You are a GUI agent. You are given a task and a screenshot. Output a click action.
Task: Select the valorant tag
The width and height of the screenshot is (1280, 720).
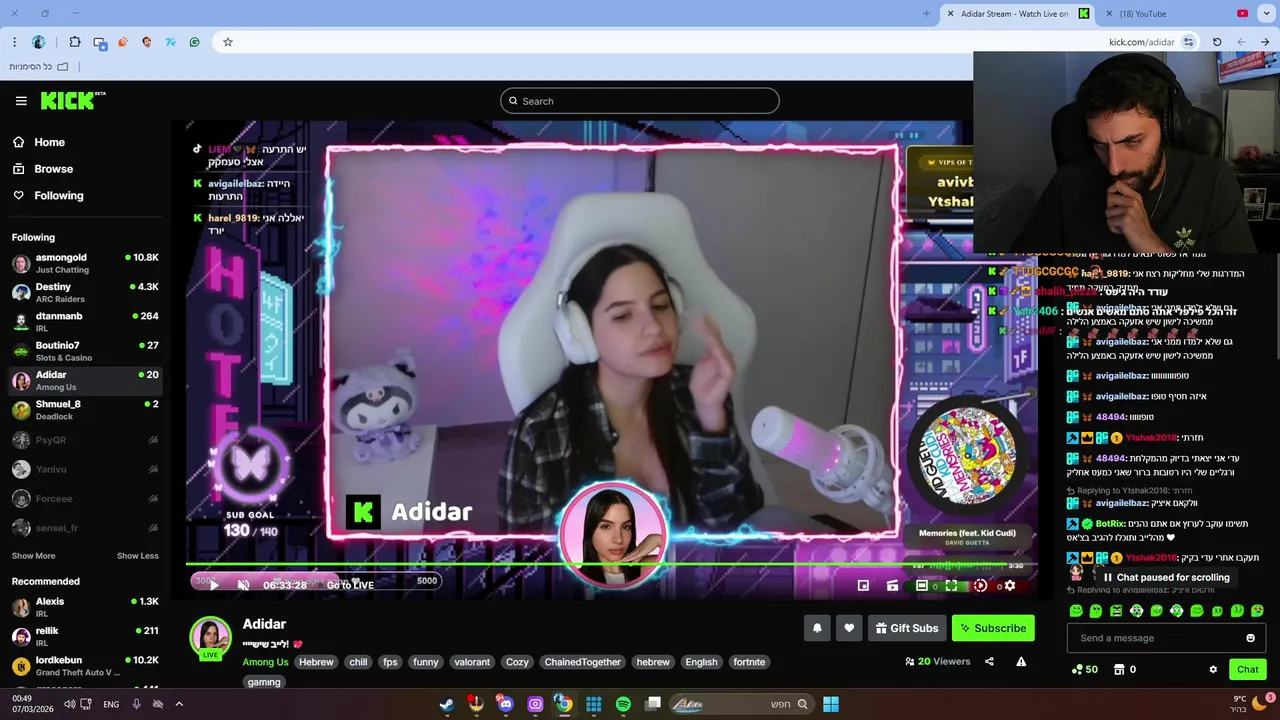tap(472, 662)
